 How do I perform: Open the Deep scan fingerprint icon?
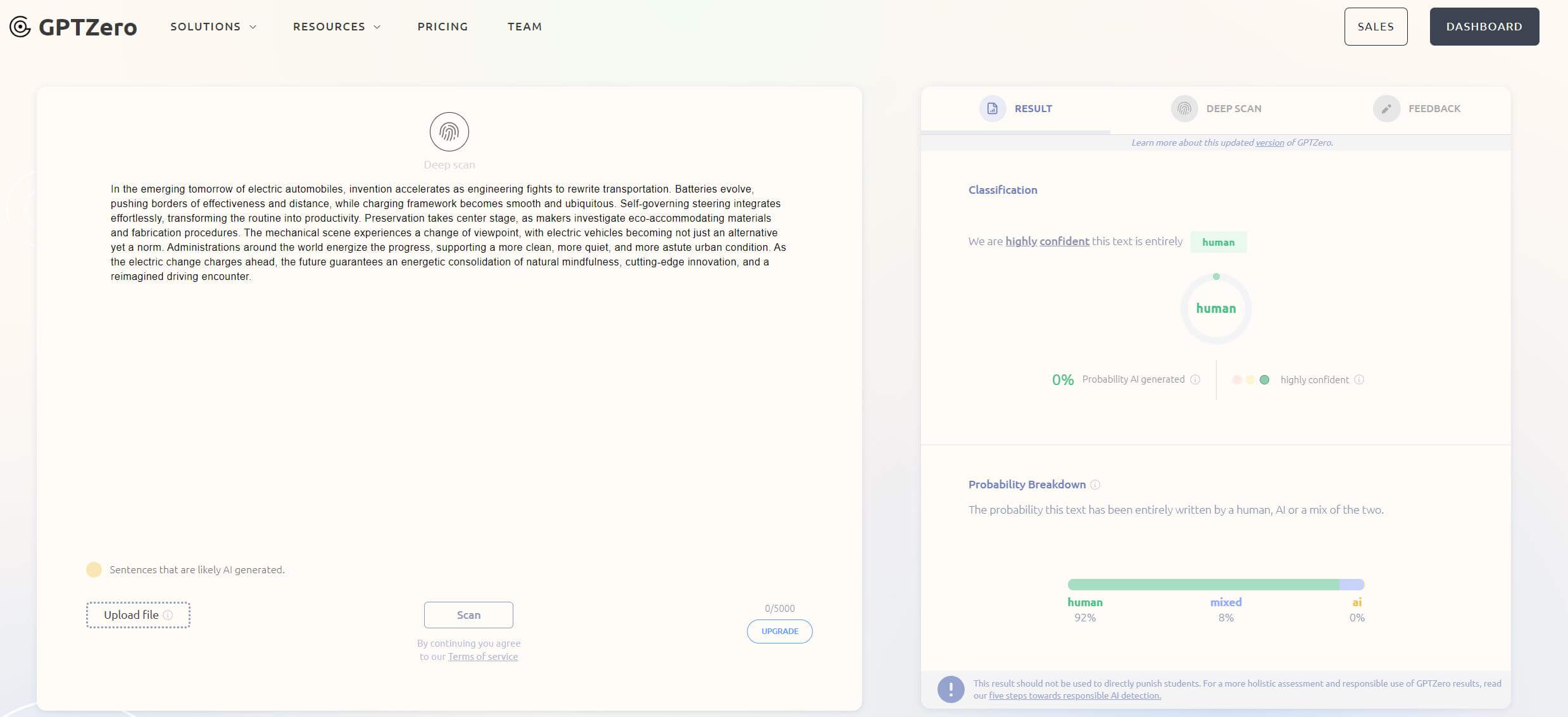click(449, 132)
